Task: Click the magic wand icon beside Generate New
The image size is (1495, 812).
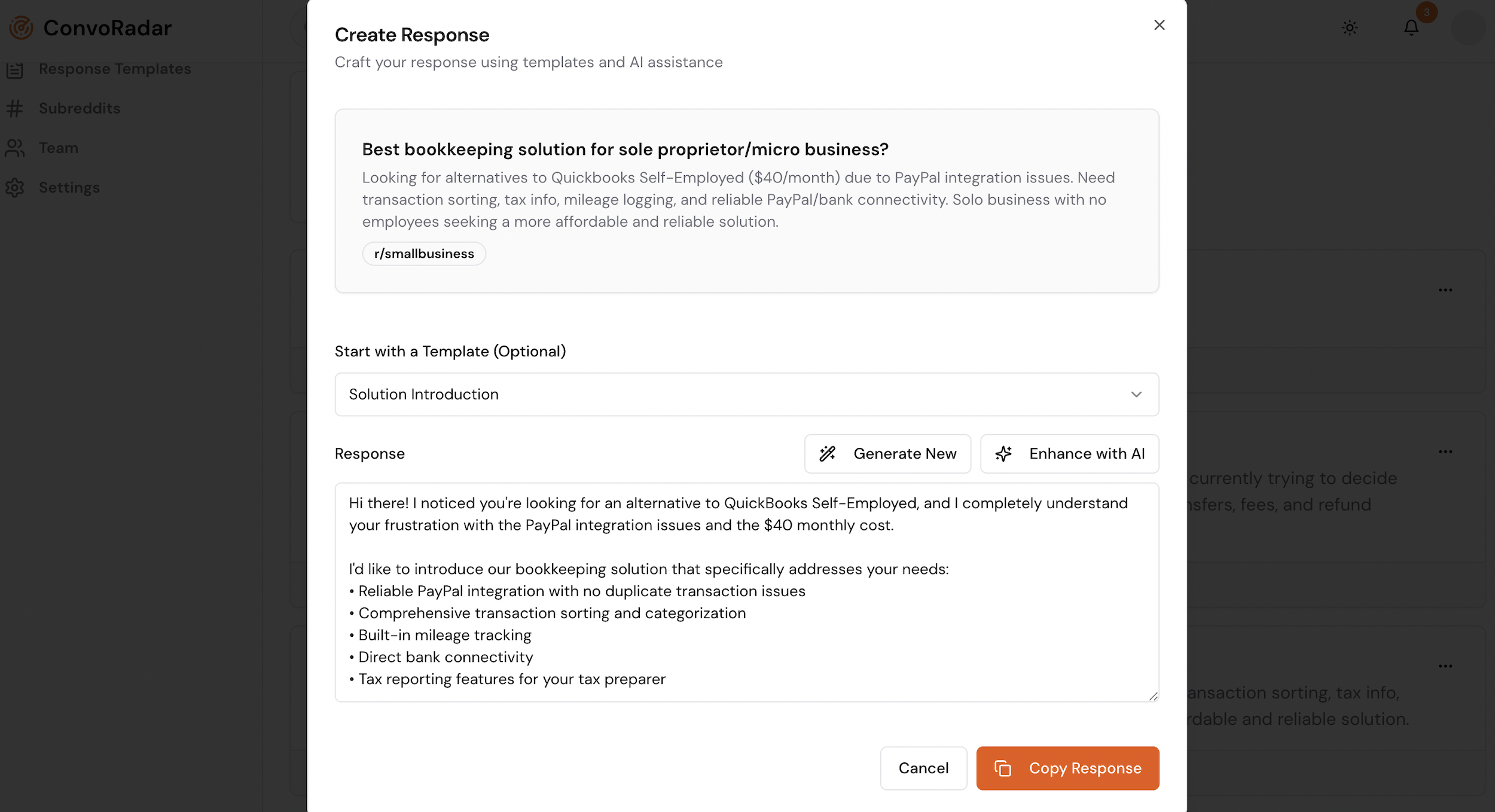Action: pos(828,454)
